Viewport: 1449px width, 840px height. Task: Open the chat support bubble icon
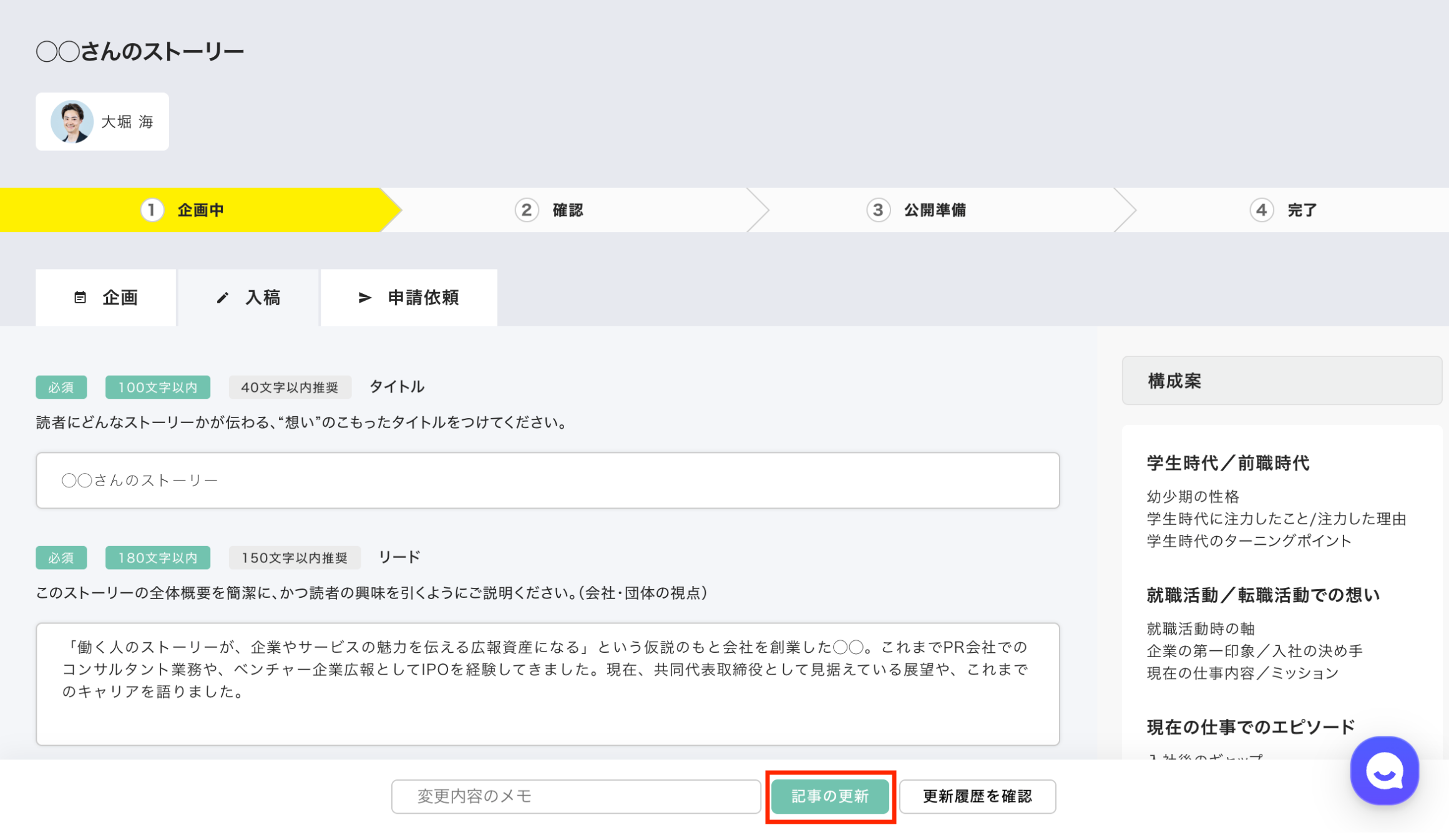pyautogui.click(x=1383, y=771)
